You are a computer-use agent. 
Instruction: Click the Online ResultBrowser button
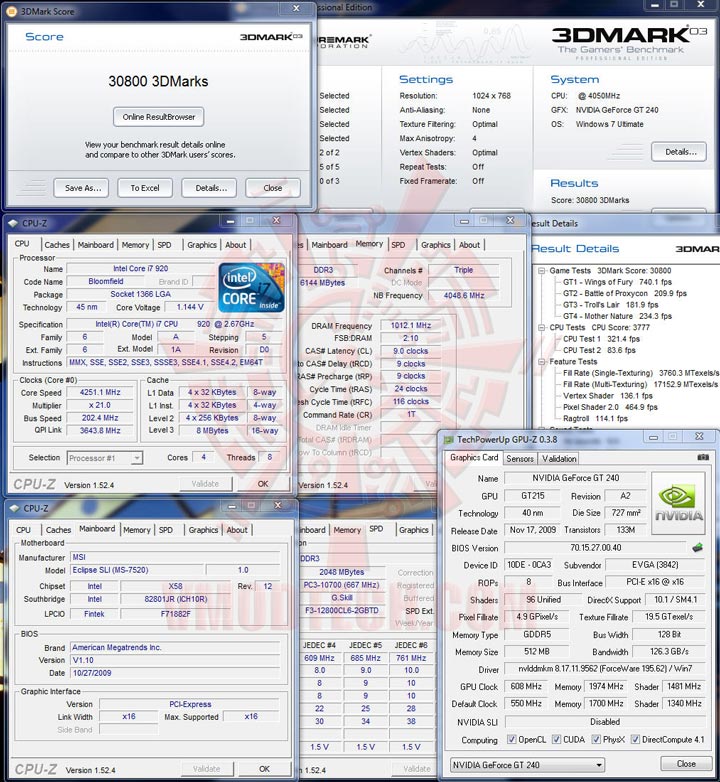pyautogui.click(x=159, y=117)
